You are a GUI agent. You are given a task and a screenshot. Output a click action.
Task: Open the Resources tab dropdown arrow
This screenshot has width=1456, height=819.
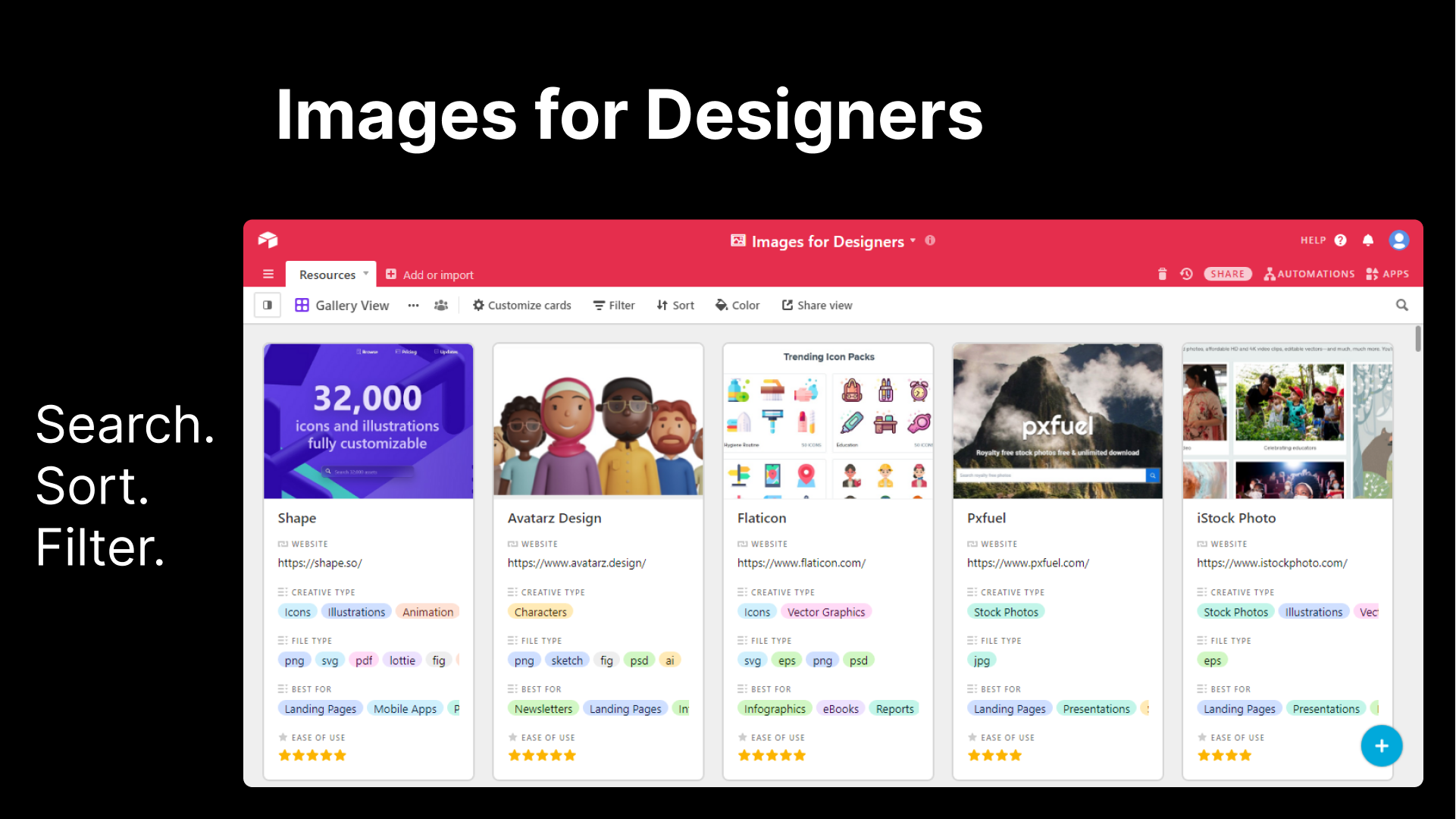point(366,274)
